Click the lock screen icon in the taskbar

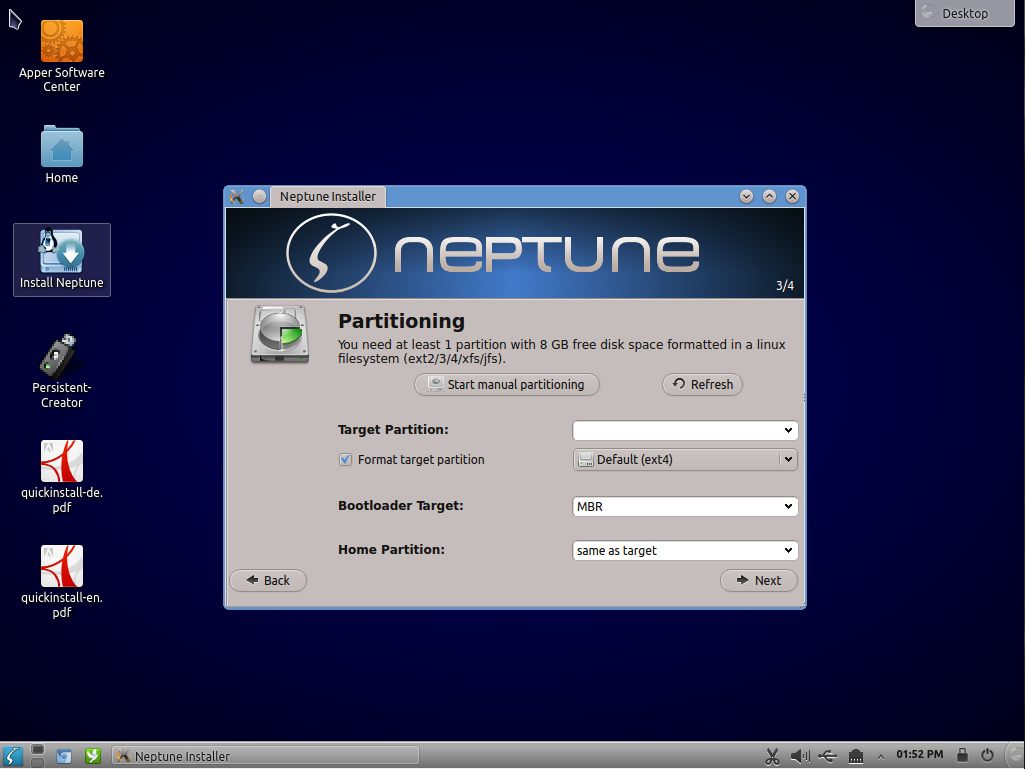pyautogui.click(x=962, y=755)
